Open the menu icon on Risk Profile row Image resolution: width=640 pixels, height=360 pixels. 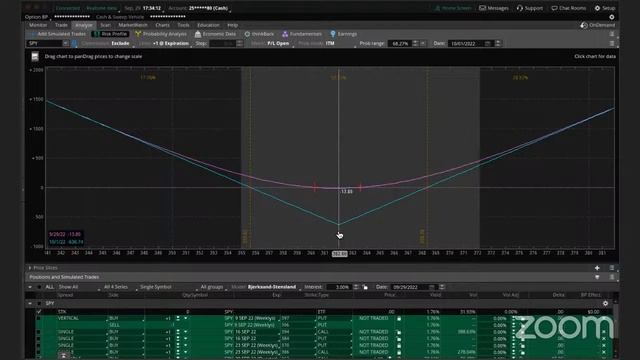tap(611, 34)
